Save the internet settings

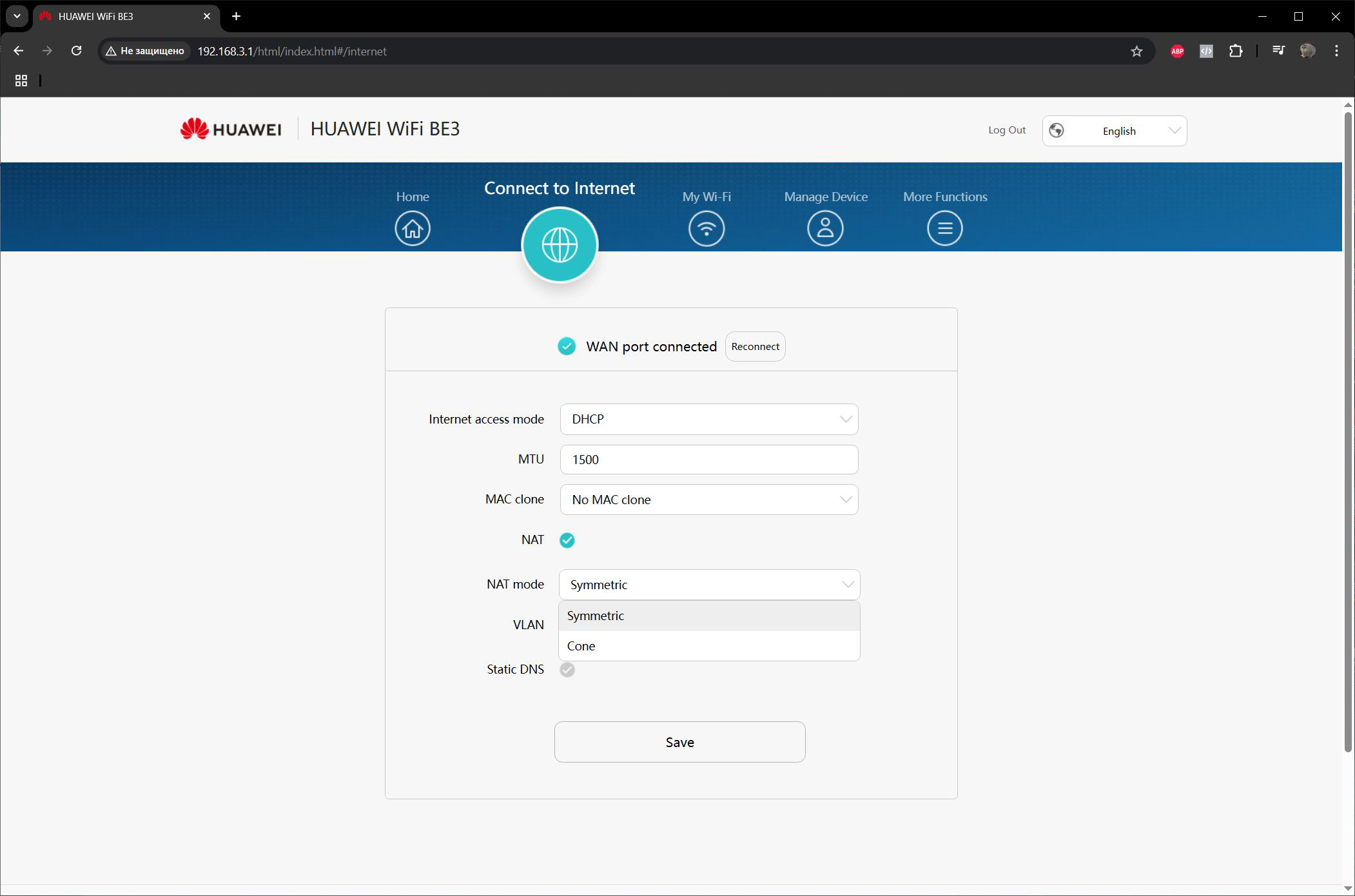679,742
